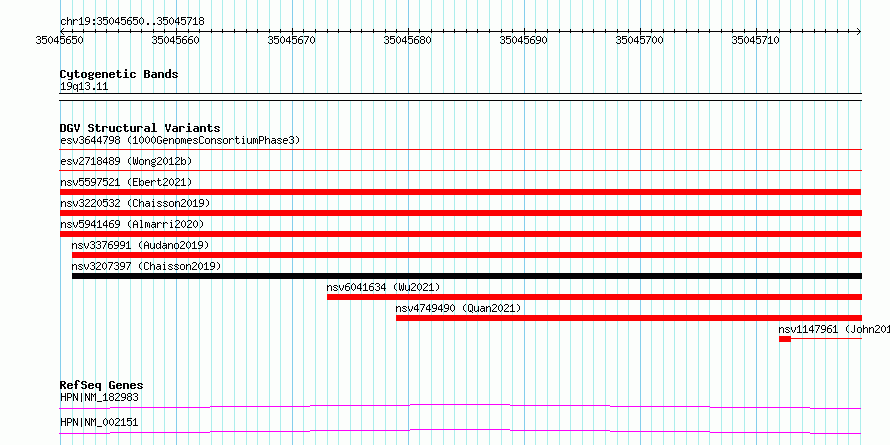
Task: Open variant nsv3207397 (Chaisson2019) label
Action: (146, 266)
